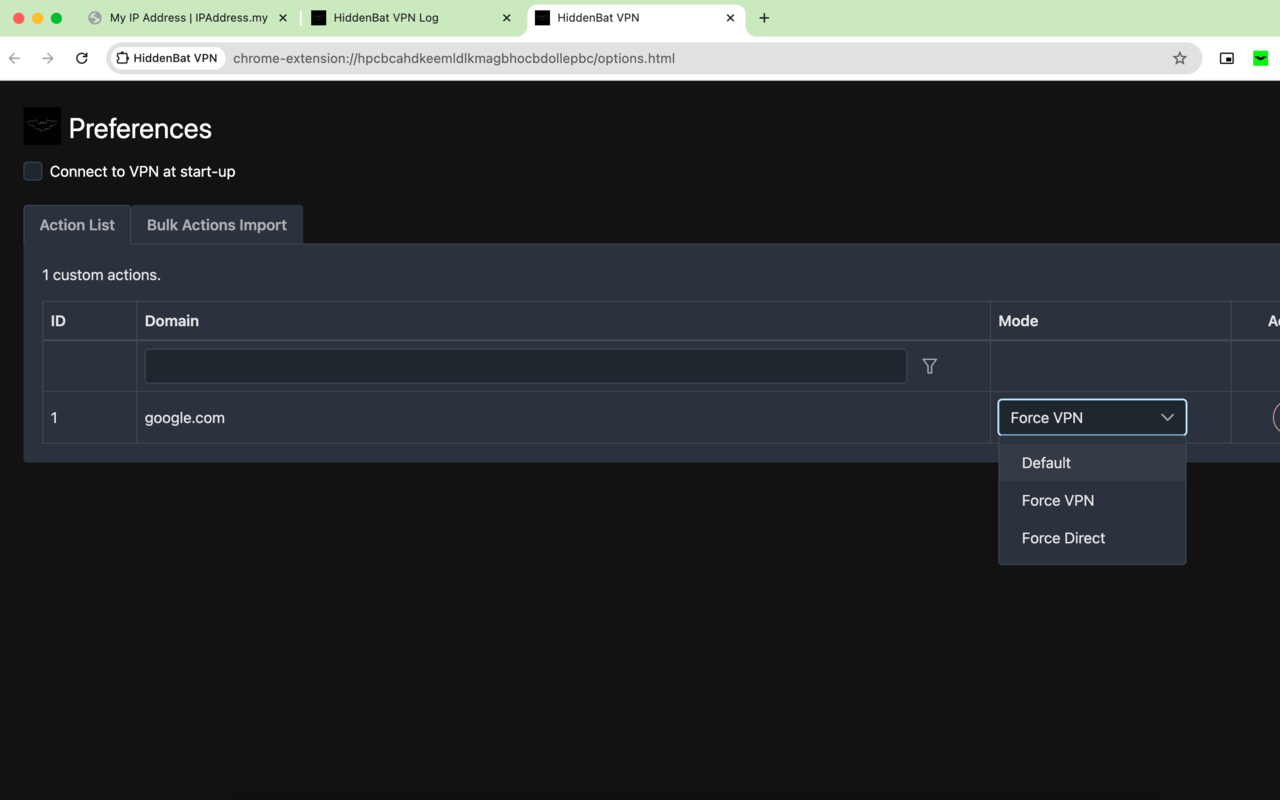Close the My IP Address tab
Viewport: 1280px width, 800px height.
coord(283,18)
